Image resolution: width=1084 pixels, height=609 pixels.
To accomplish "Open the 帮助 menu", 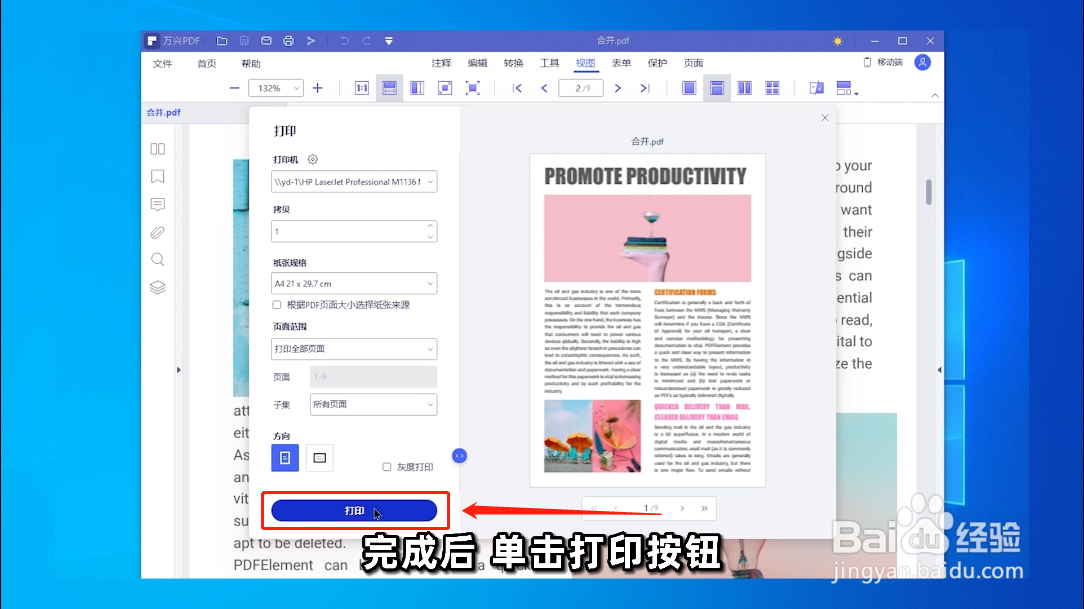I will pyautogui.click(x=251, y=64).
